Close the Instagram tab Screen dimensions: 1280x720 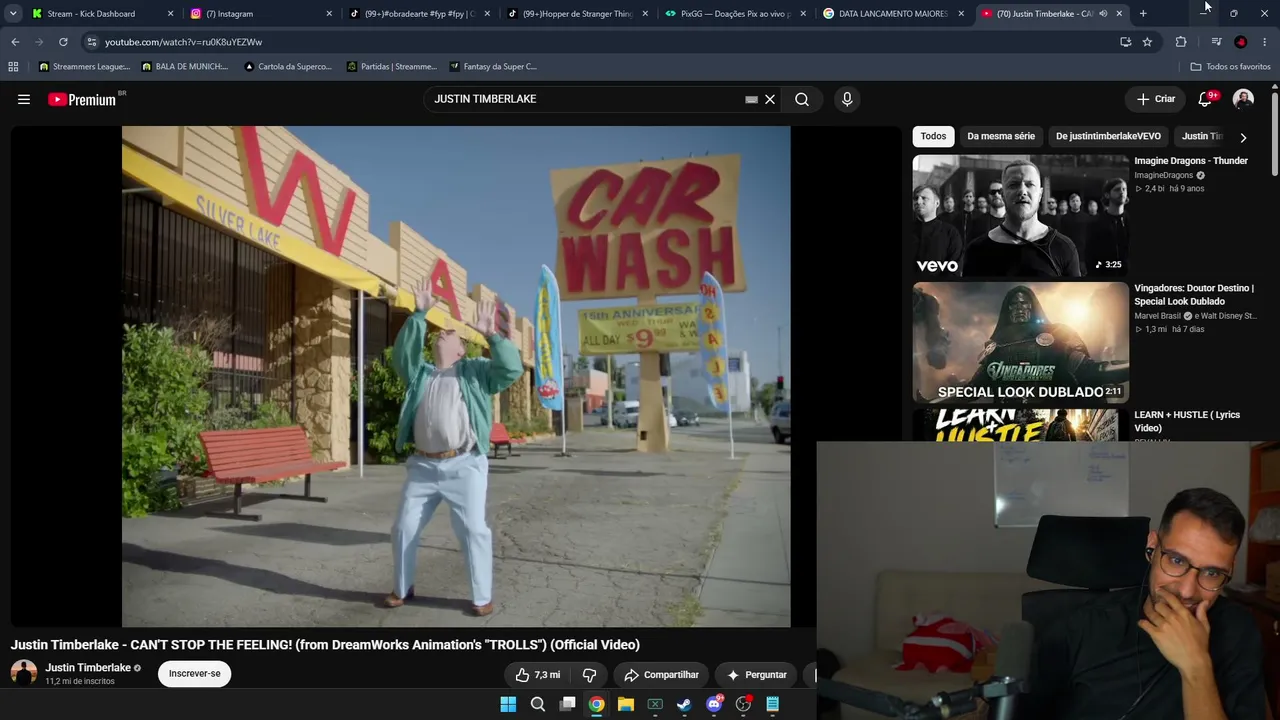click(329, 14)
